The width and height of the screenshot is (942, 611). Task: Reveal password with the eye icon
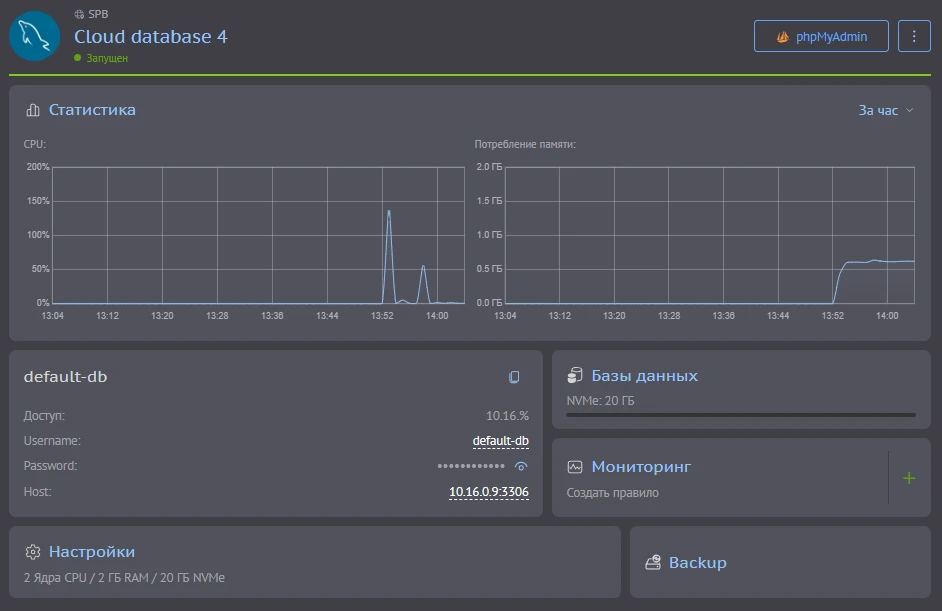pos(521,466)
